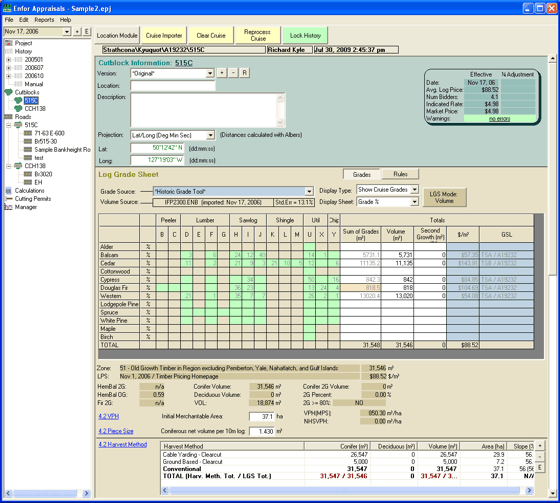
Task: Open the Display Type dropdown
Action: [414, 189]
